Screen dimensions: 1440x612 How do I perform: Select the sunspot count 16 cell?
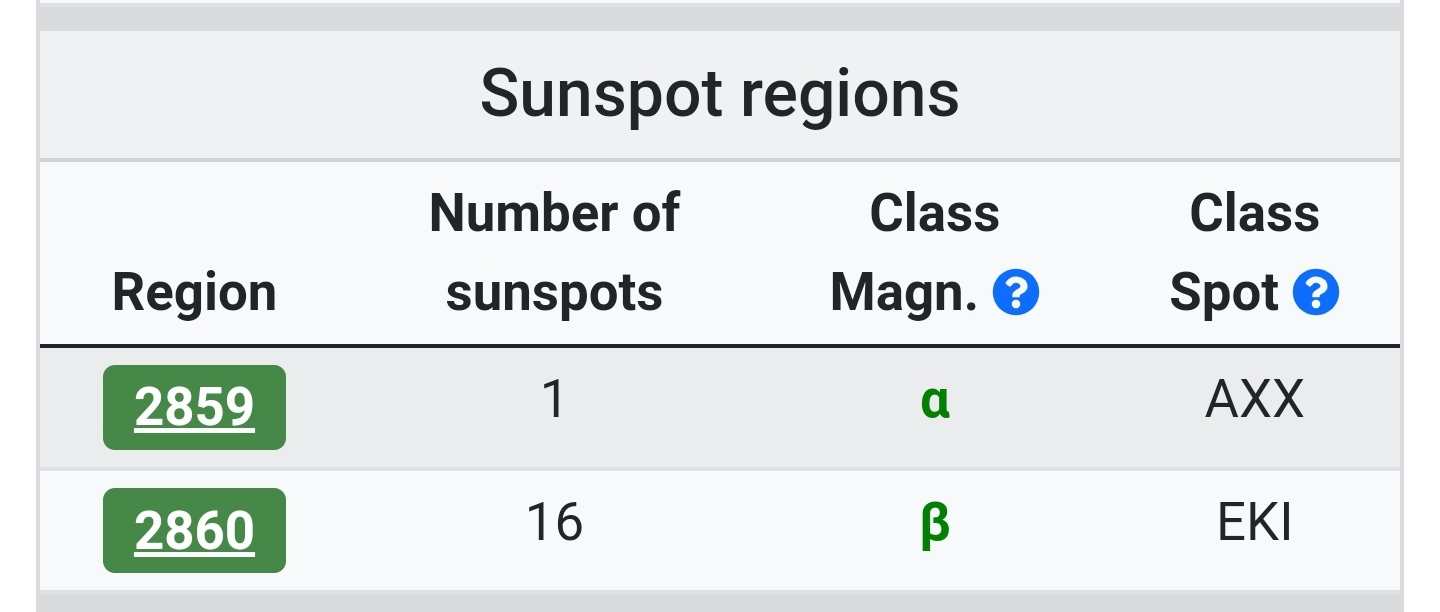point(554,524)
